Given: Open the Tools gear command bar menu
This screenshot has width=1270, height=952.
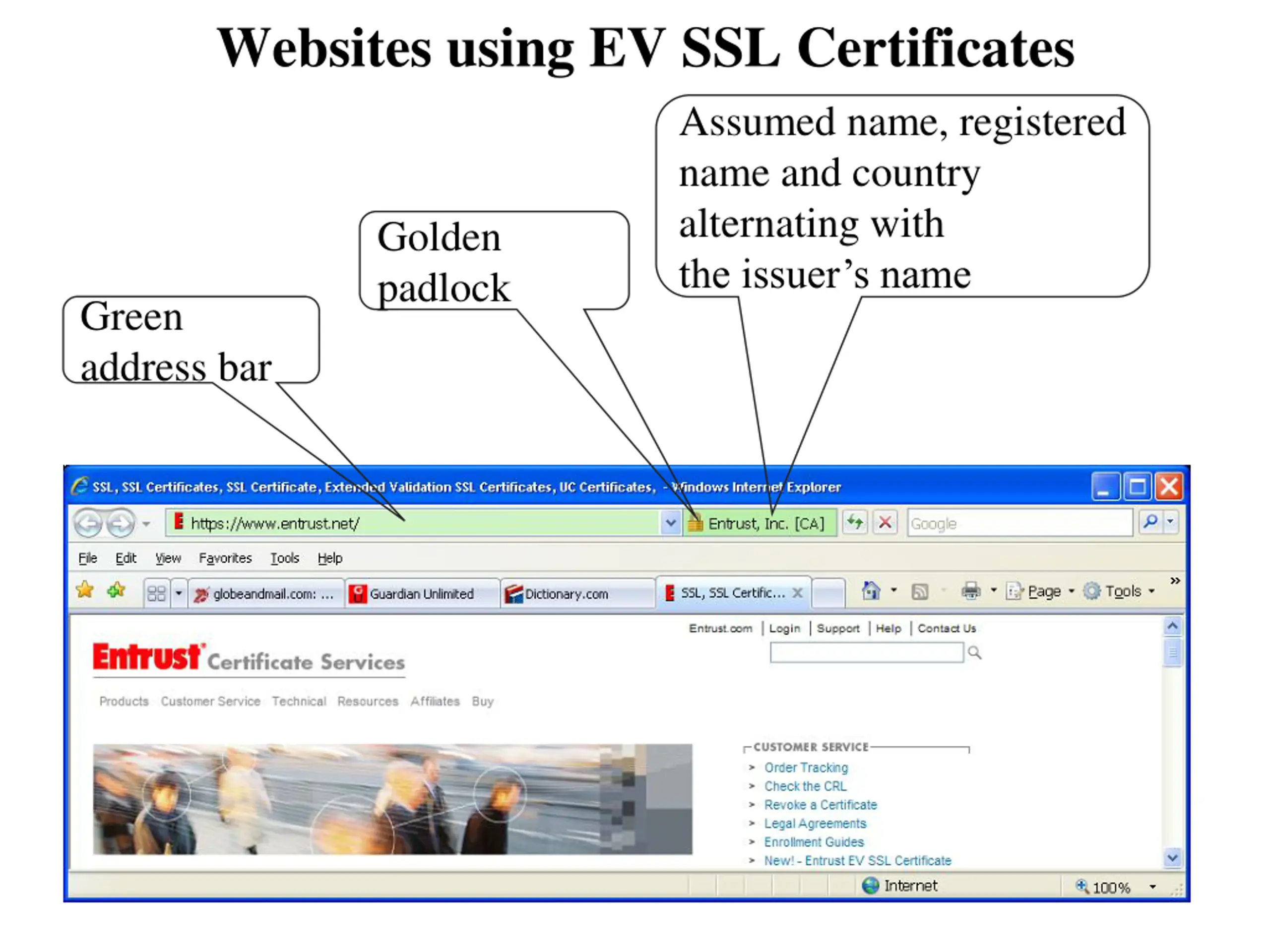Looking at the screenshot, I should 1119,591.
